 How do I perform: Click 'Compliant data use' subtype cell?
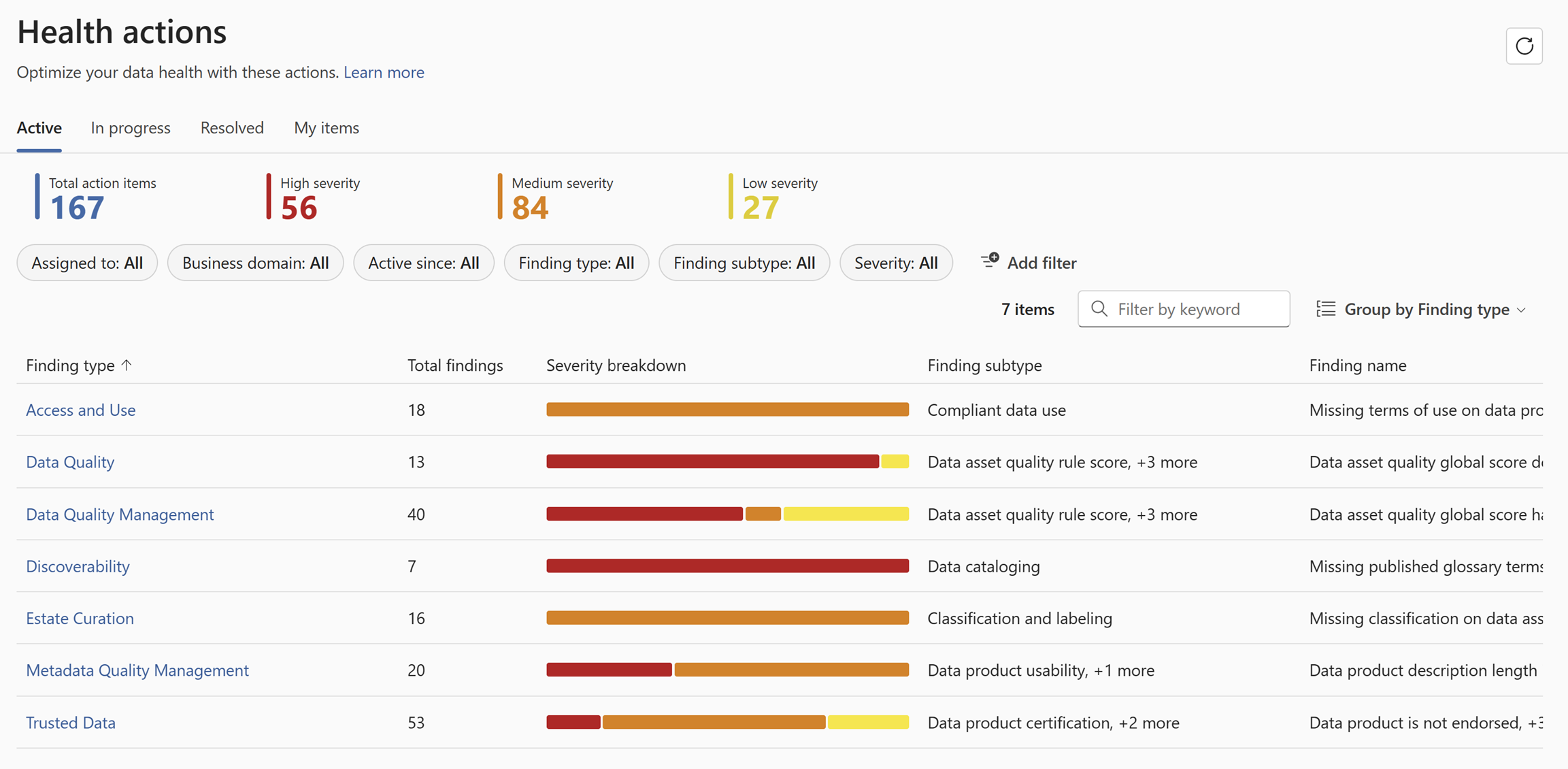[997, 410]
